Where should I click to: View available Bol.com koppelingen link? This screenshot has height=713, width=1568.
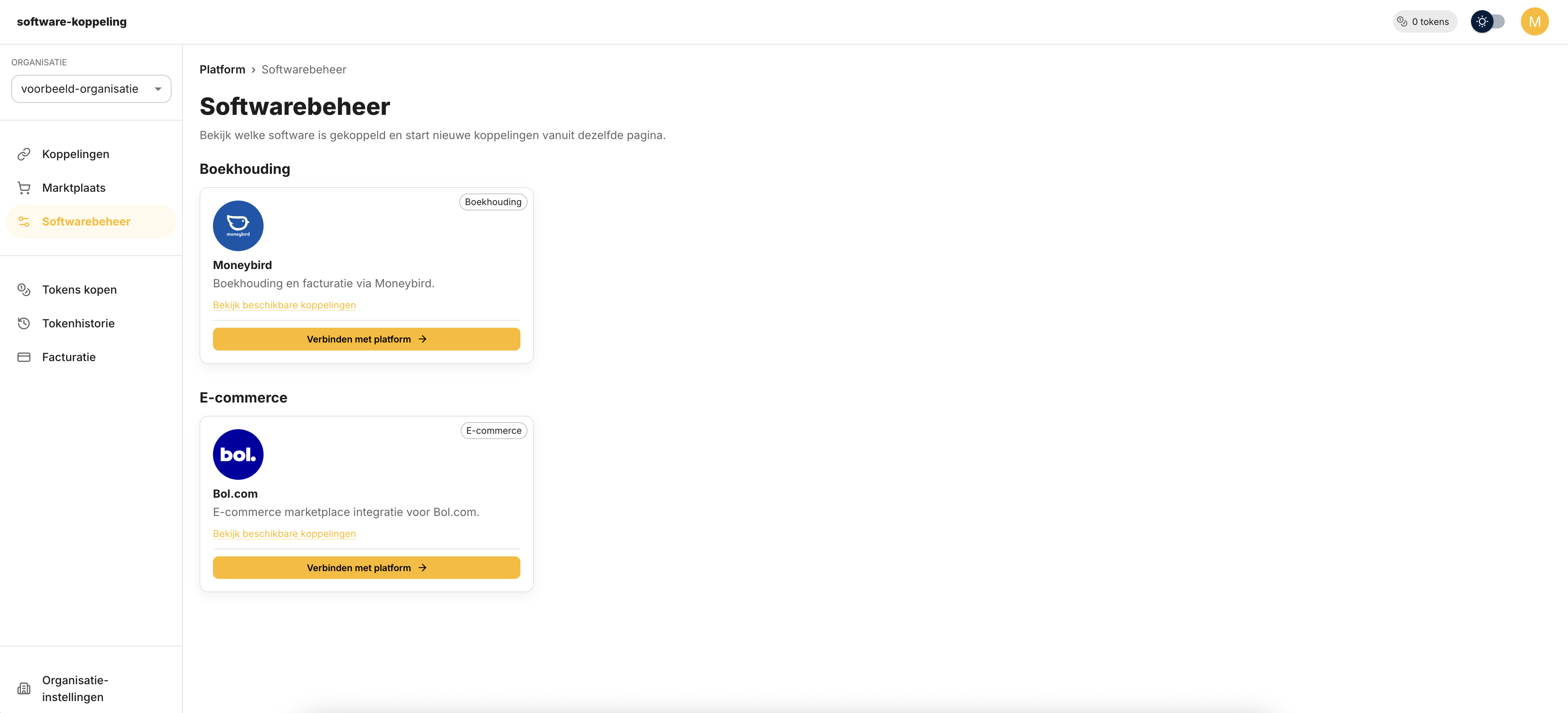(x=284, y=534)
